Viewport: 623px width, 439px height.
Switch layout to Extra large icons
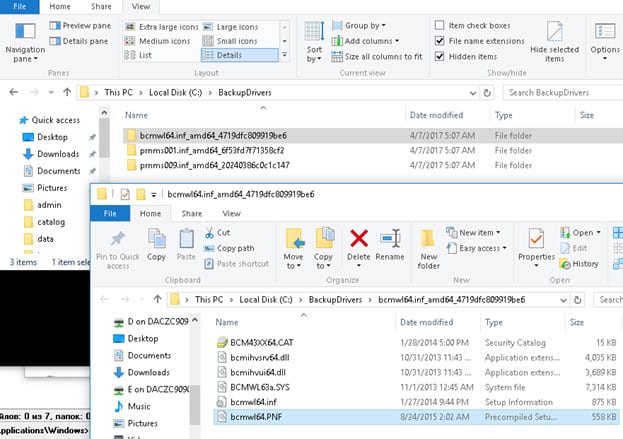click(x=161, y=27)
